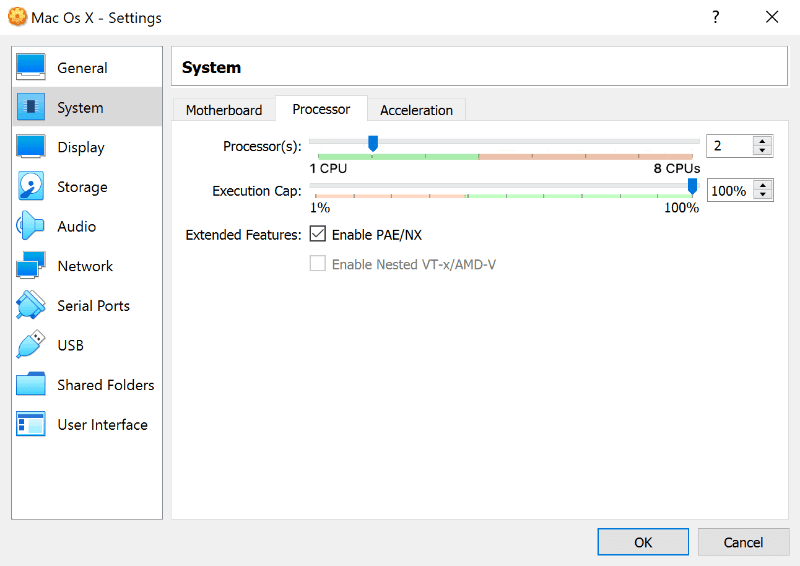Image resolution: width=800 pixels, height=566 pixels.
Task: Decrease processor count with down arrow
Action: [x=763, y=151]
